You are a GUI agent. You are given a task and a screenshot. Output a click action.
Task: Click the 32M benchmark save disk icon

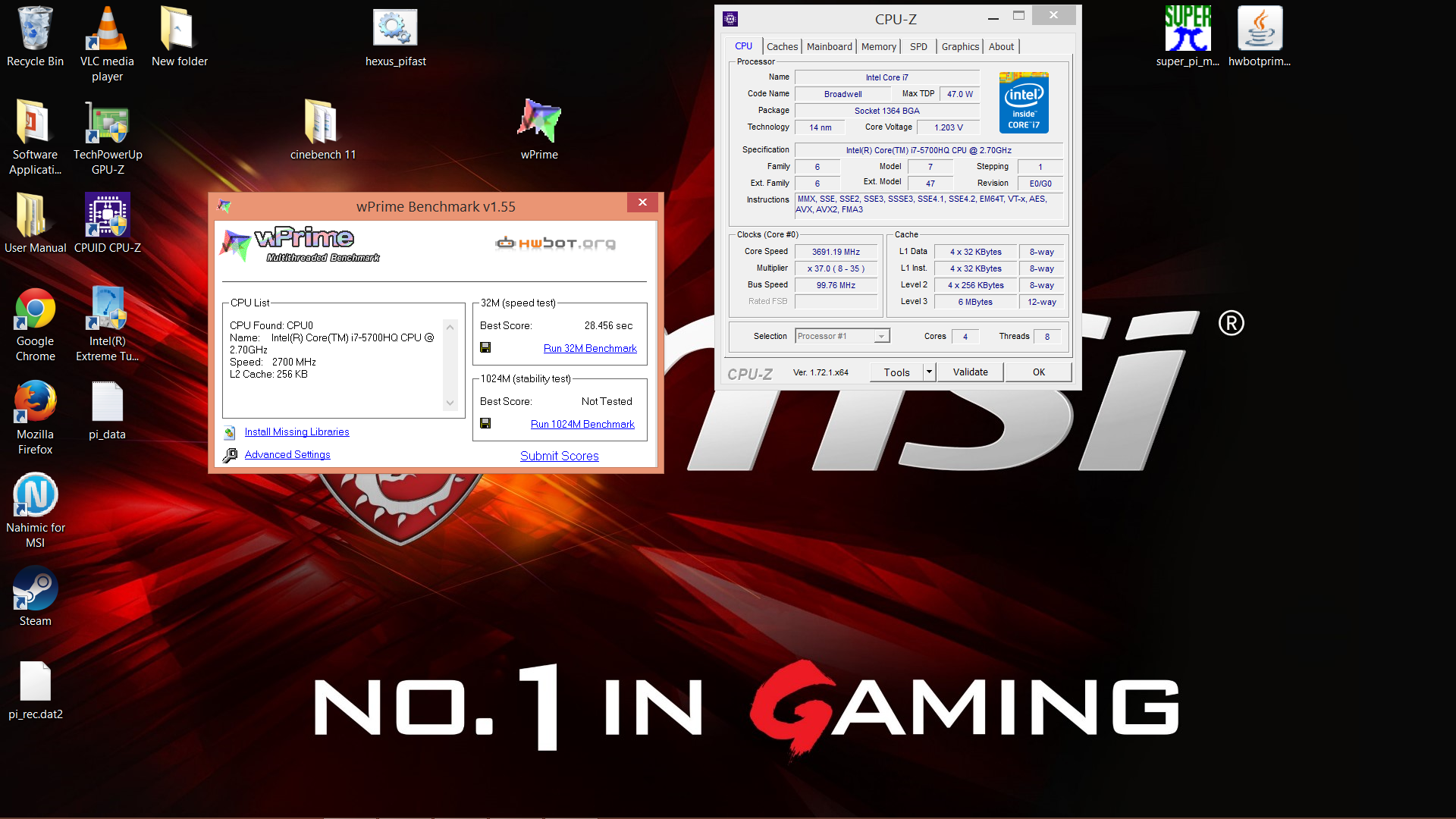point(485,347)
